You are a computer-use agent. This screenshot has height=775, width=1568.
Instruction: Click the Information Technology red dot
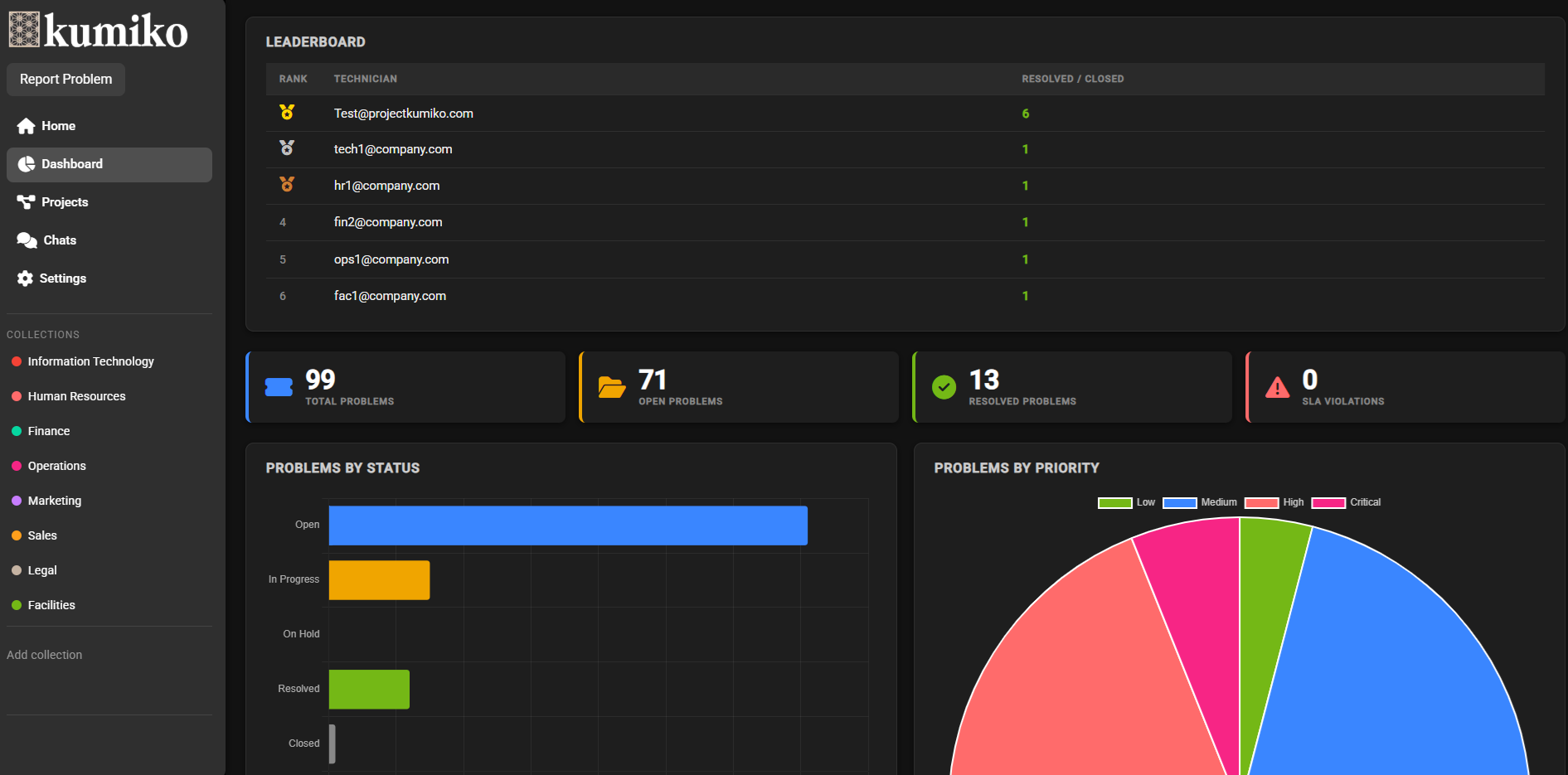(x=17, y=361)
